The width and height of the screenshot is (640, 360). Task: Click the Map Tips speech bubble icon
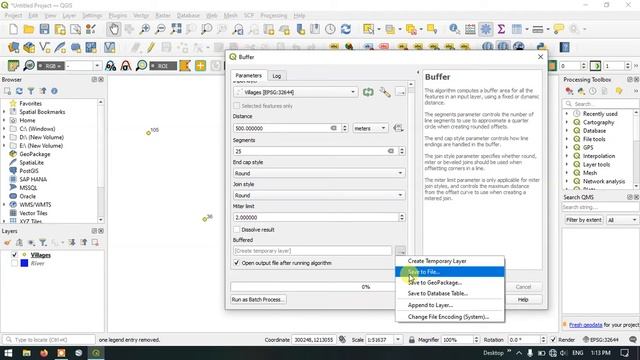558,29
